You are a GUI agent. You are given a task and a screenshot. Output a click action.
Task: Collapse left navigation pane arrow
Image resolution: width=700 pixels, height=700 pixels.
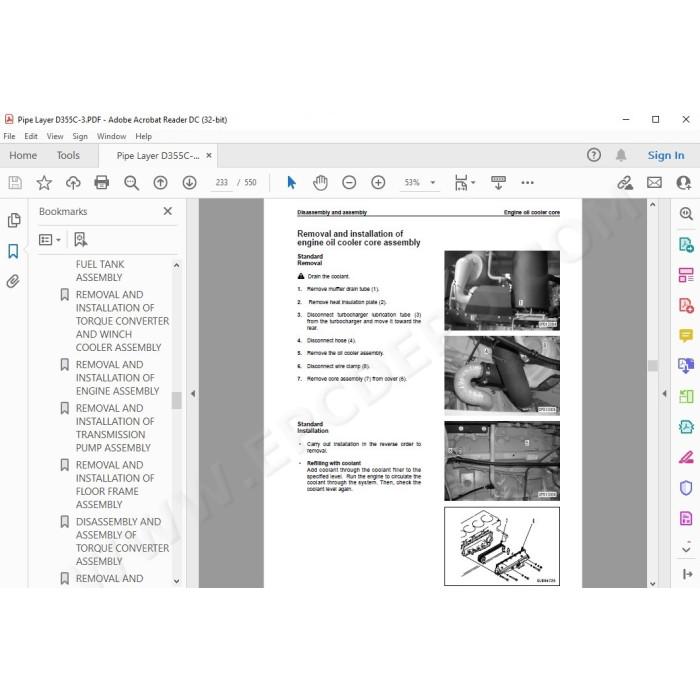click(x=193, y=394)
